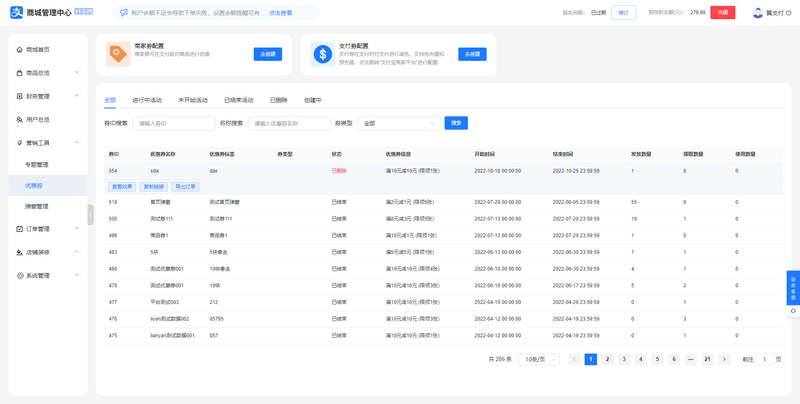The image size is (800, 404).
Task: Go to pagination page 3
Action: [x=624, y=359]
